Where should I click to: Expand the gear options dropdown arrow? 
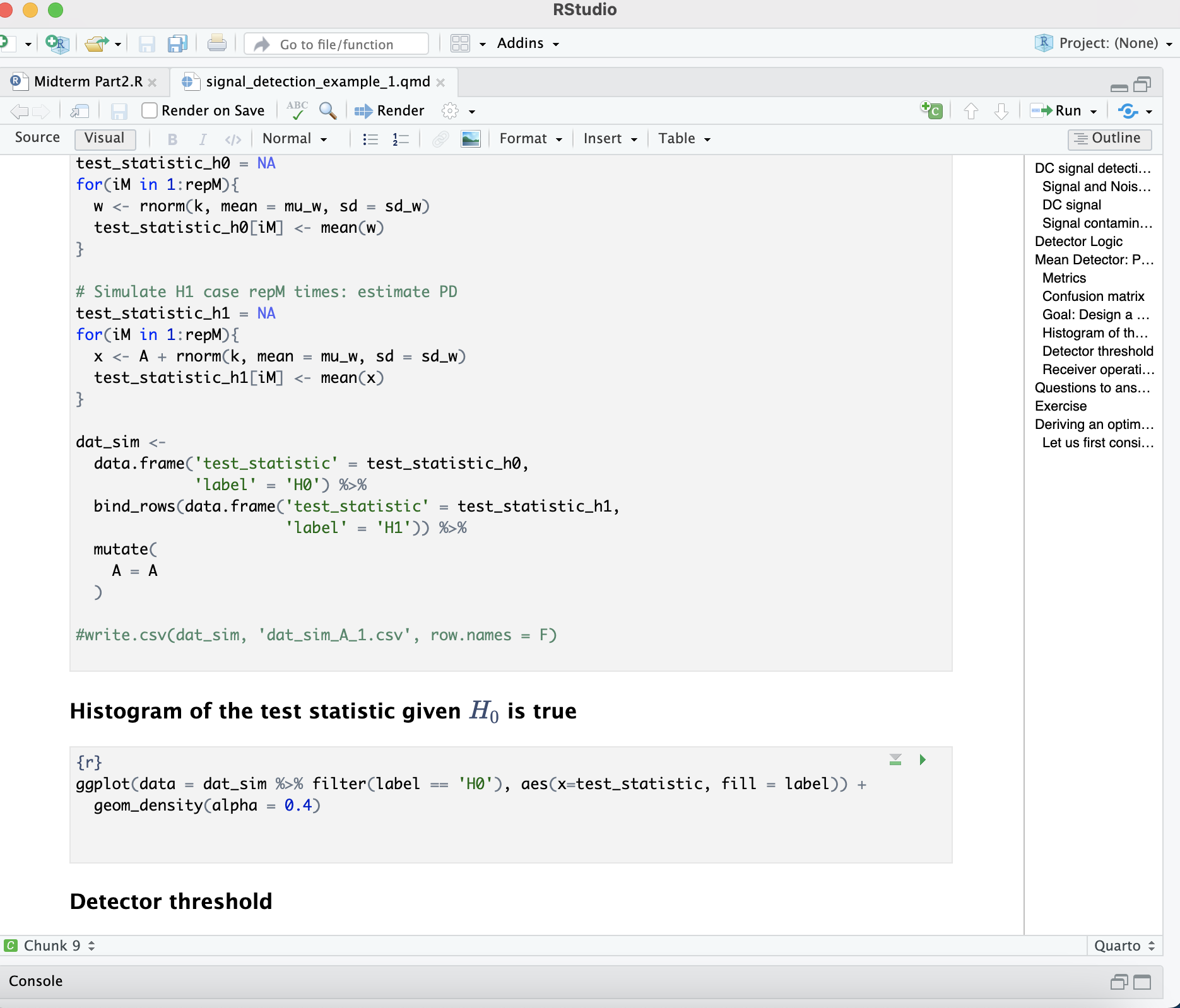[x=472, y=112]
